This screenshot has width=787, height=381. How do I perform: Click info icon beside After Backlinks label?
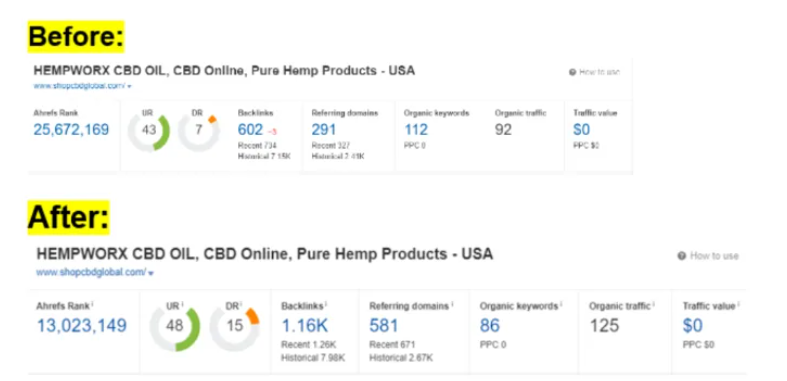point(326,304)
